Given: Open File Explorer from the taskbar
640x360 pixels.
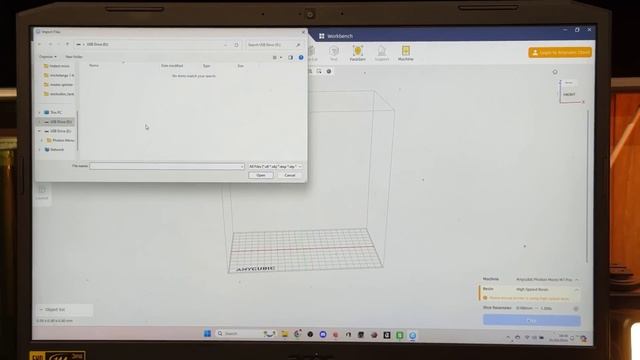Looking at the screenshot, I should [284, 334].
